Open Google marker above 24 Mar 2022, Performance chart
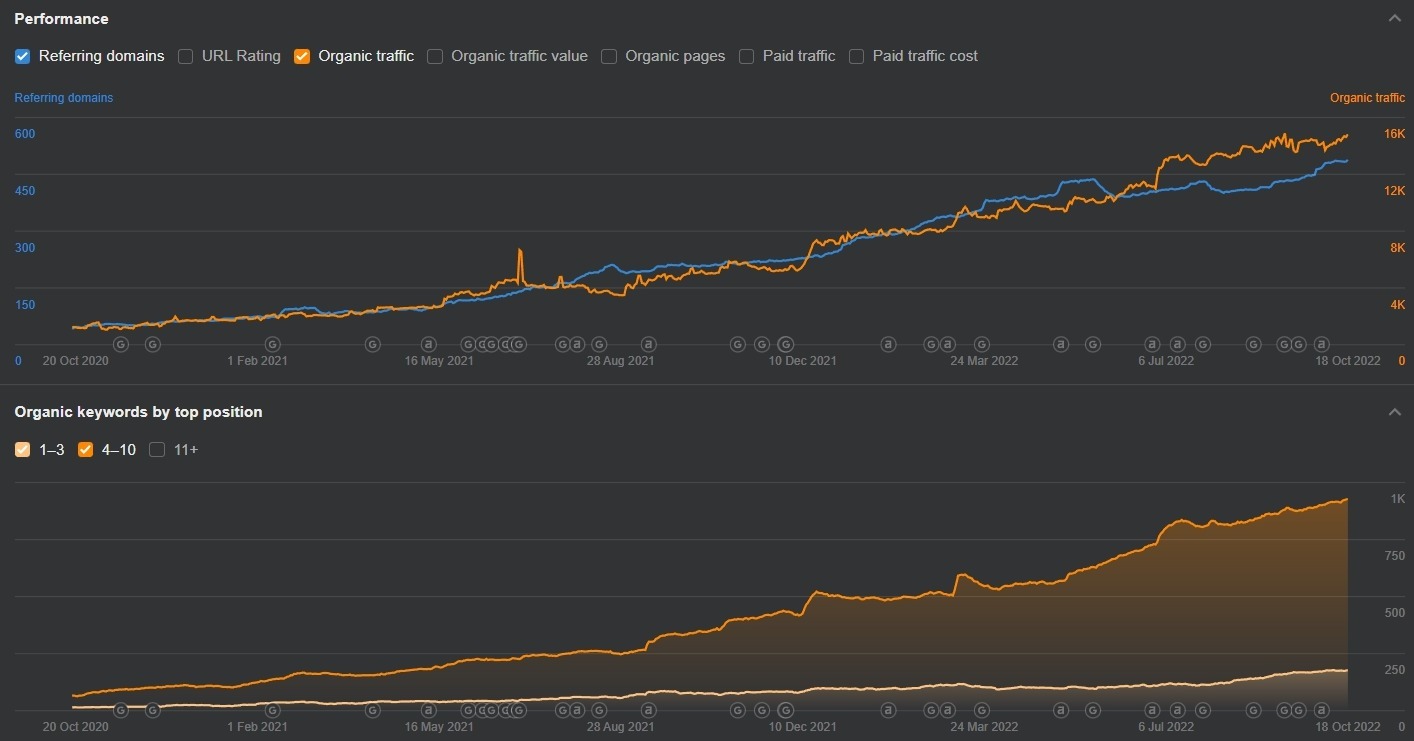1414x741 pixels. point(982,344)
